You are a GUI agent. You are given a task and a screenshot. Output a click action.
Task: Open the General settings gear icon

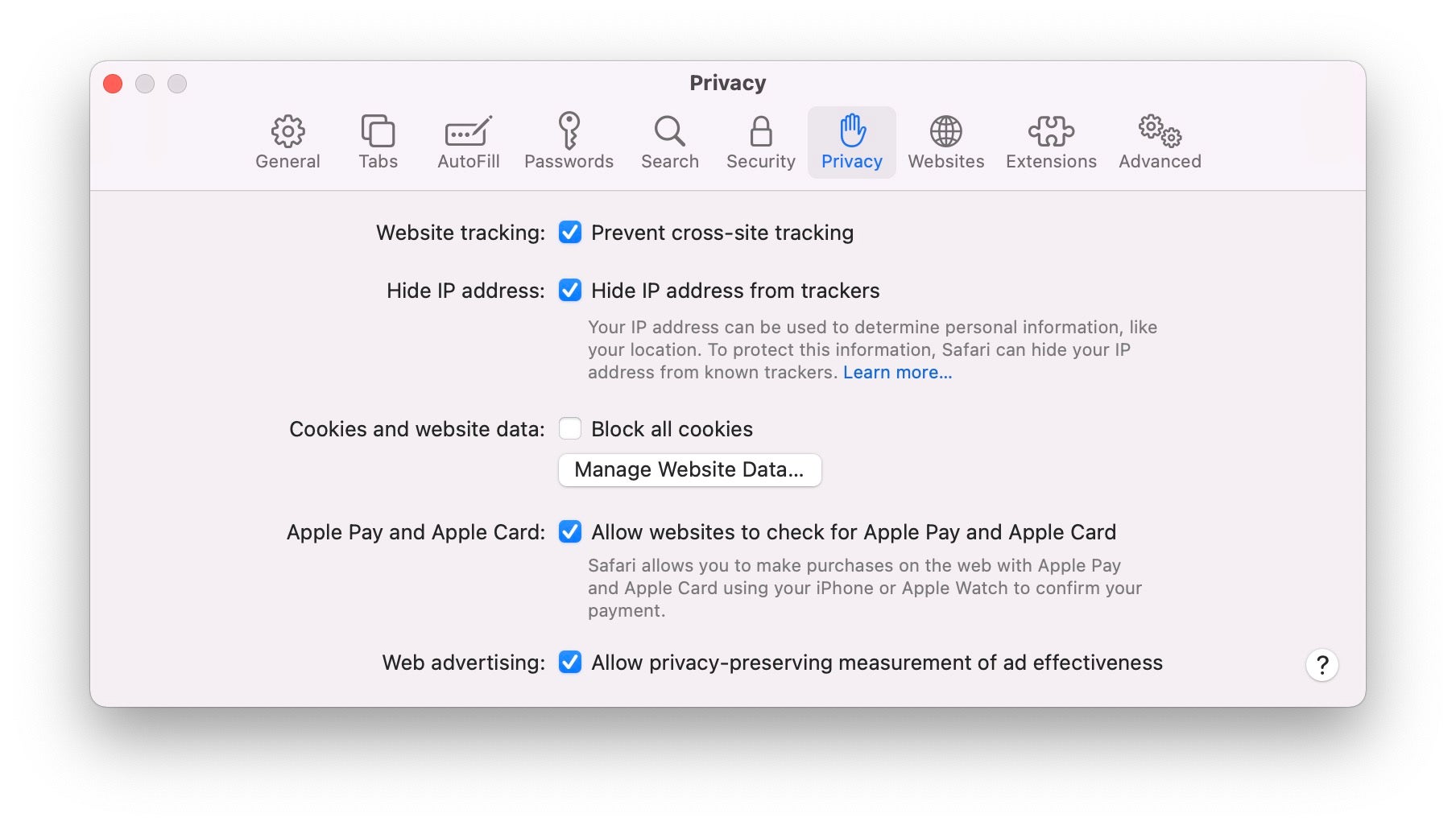coord(287,132)
